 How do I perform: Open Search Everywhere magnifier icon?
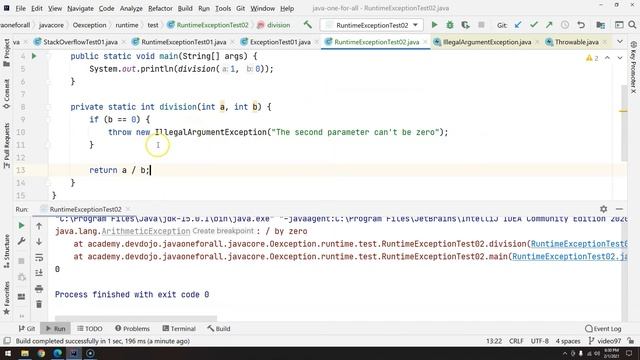coord(632,25)
